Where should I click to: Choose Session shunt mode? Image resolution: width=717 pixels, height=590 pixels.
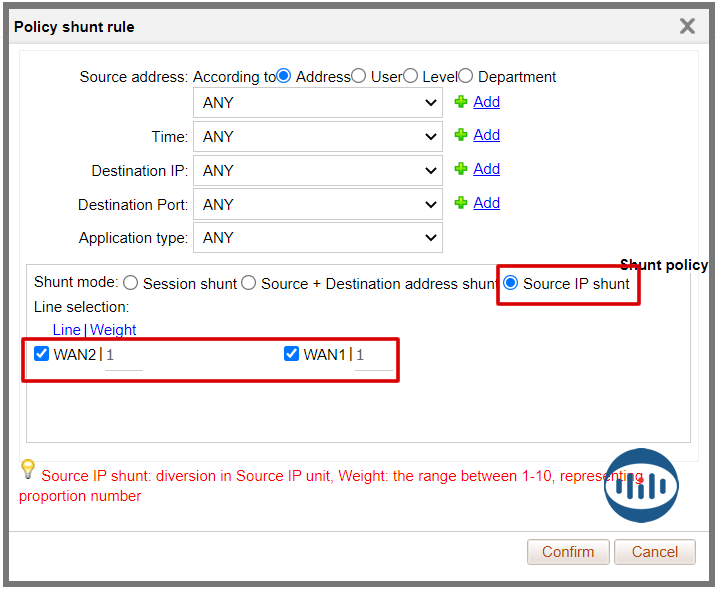click(131, 283)
